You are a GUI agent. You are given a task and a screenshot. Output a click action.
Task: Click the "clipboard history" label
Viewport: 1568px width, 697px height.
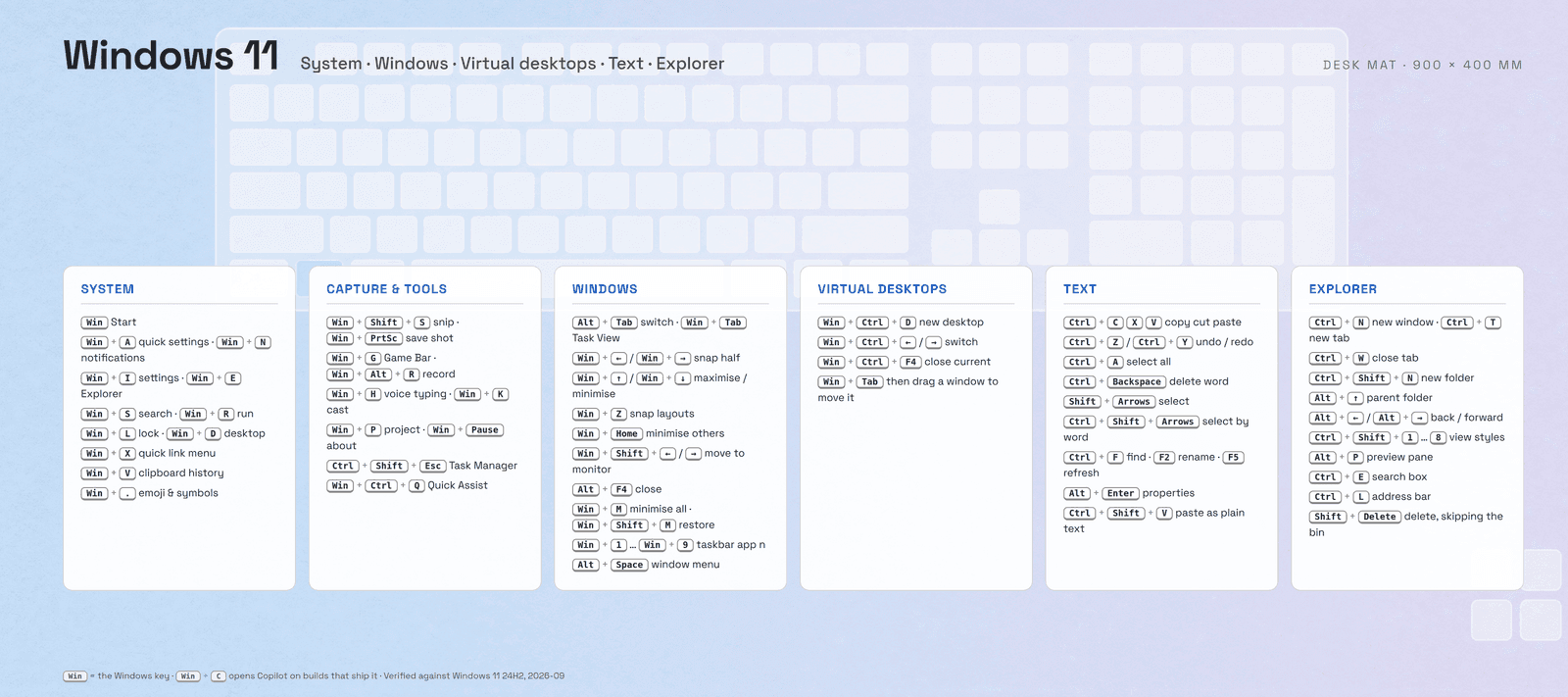tap(180, 473)
